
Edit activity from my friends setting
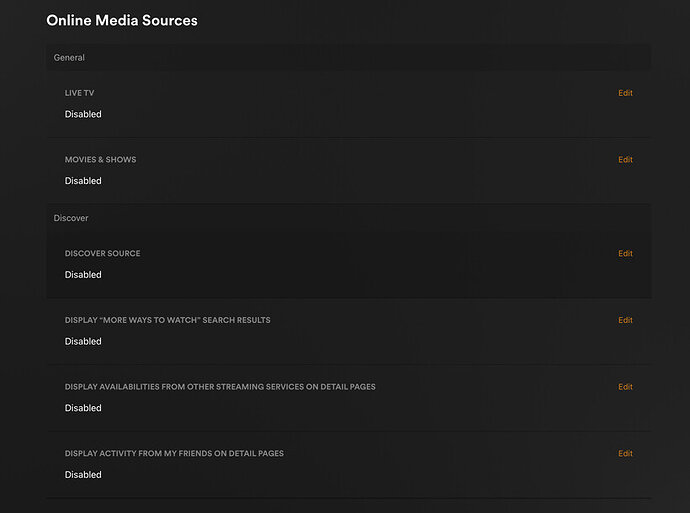(625, 454)
